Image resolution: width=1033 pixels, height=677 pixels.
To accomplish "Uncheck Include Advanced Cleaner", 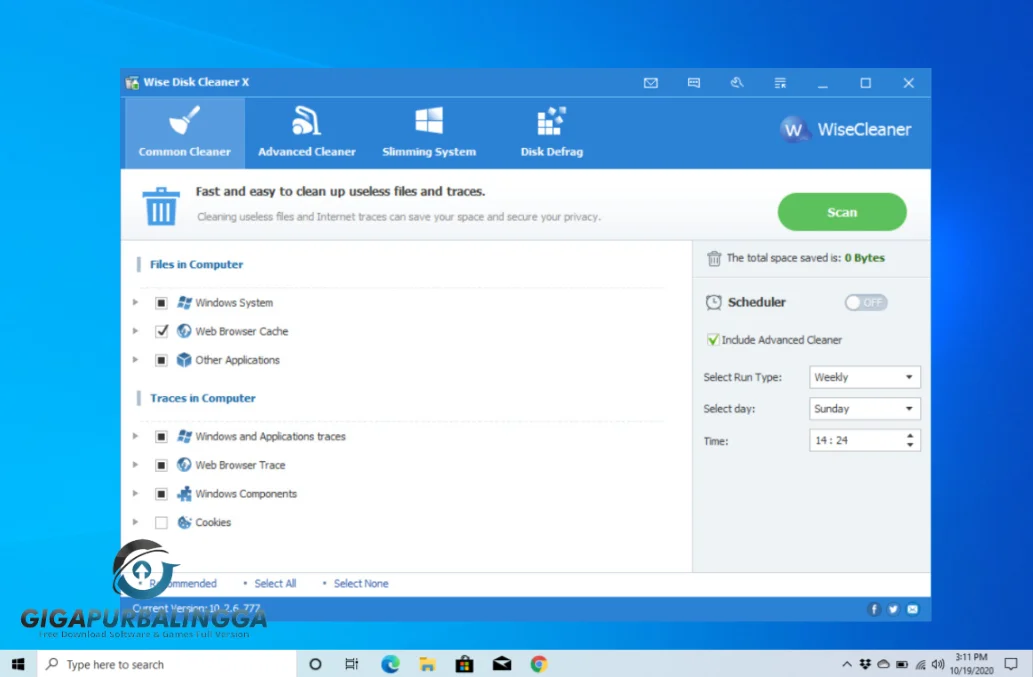I will pos(713,340).
